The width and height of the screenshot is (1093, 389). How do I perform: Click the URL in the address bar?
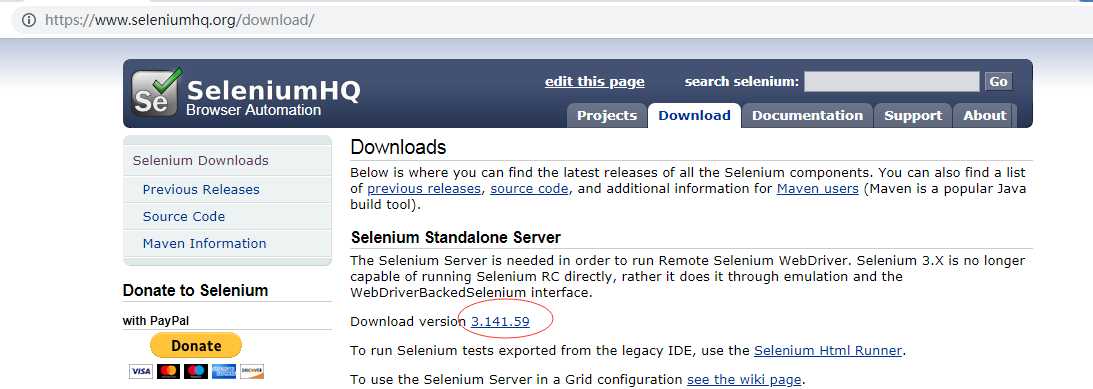(179, 20)
